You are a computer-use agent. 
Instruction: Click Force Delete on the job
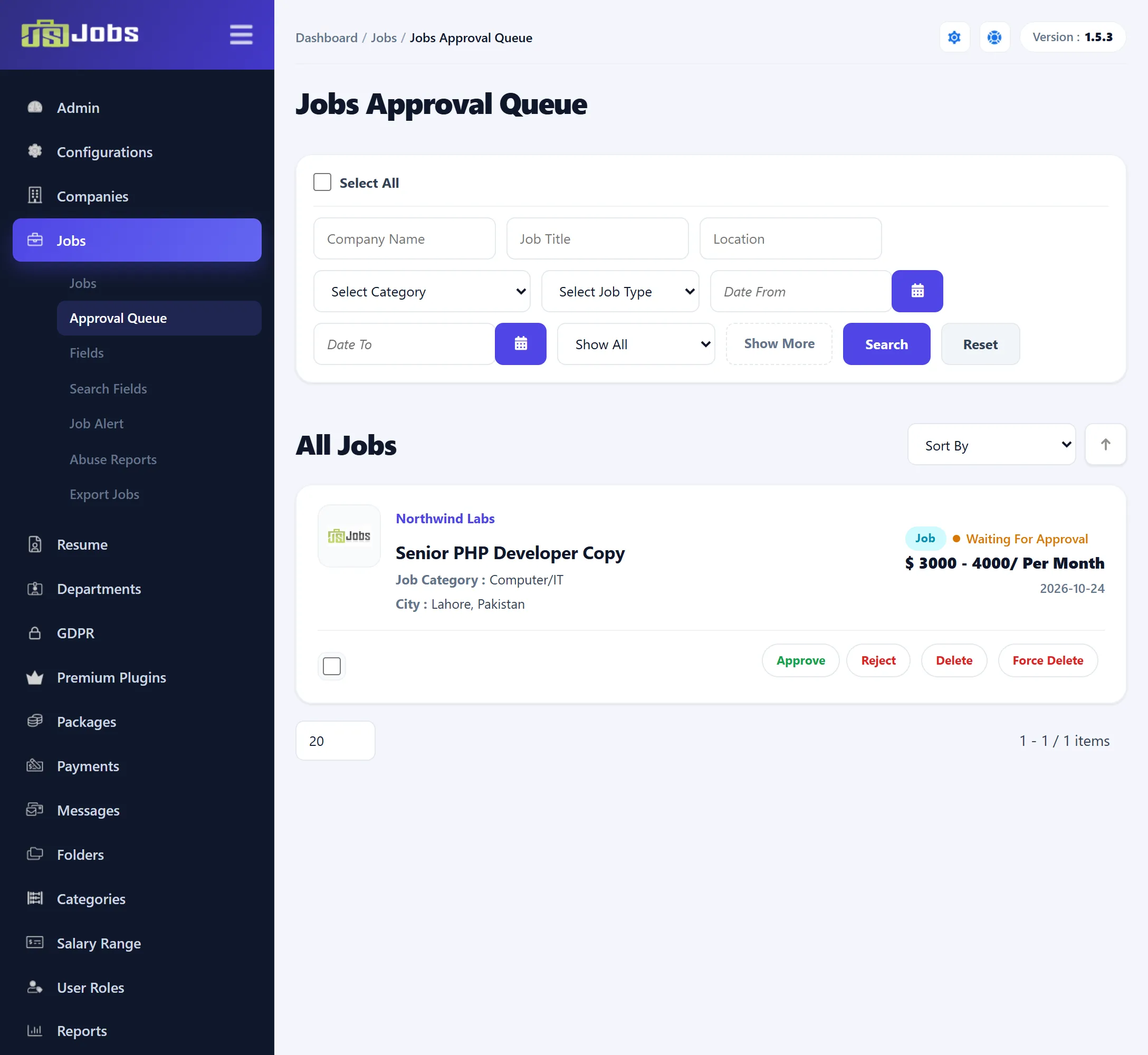(x=1048, y=660)
